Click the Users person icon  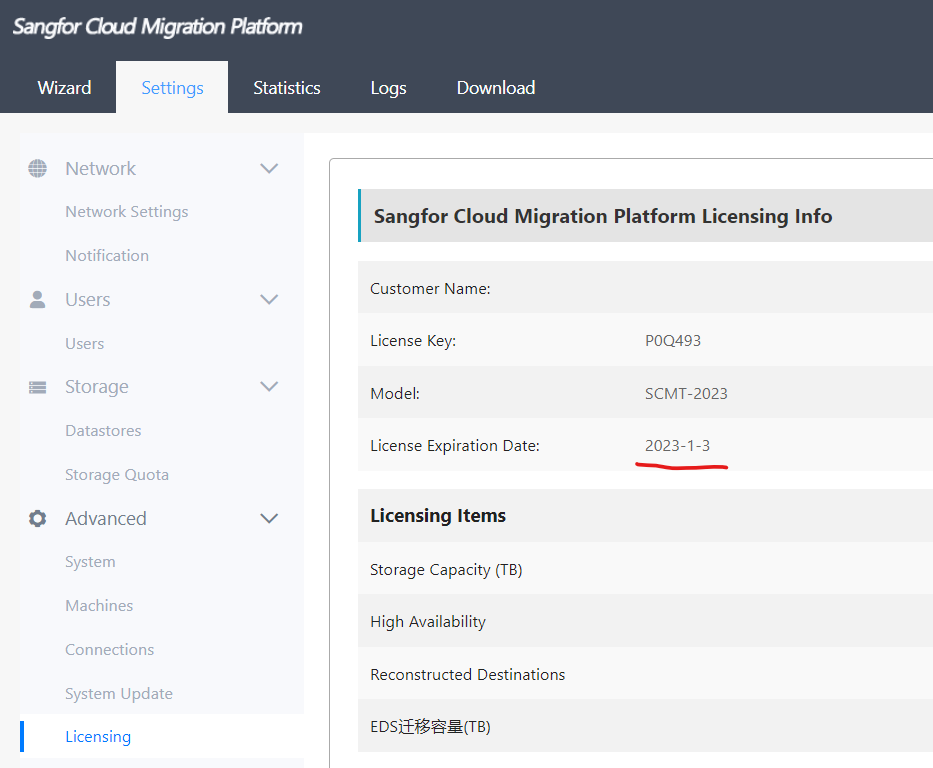point(38,299)
